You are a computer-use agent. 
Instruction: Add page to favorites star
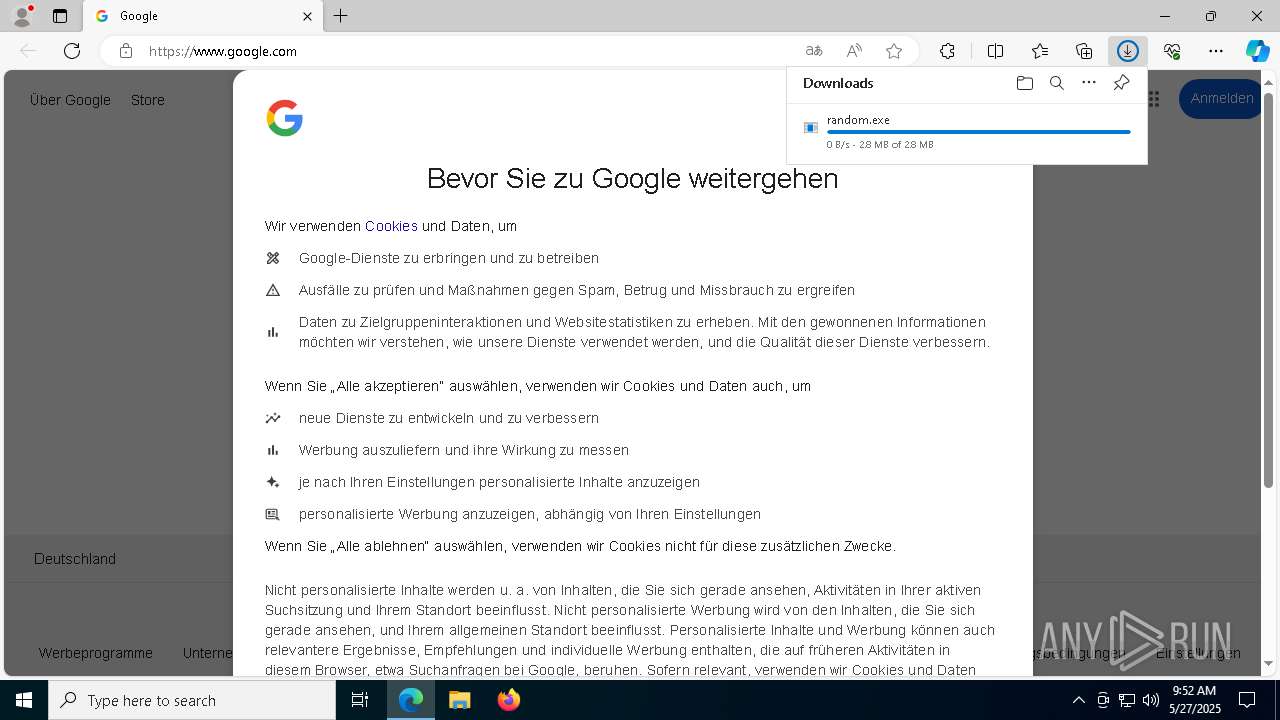tap(894, 51)
